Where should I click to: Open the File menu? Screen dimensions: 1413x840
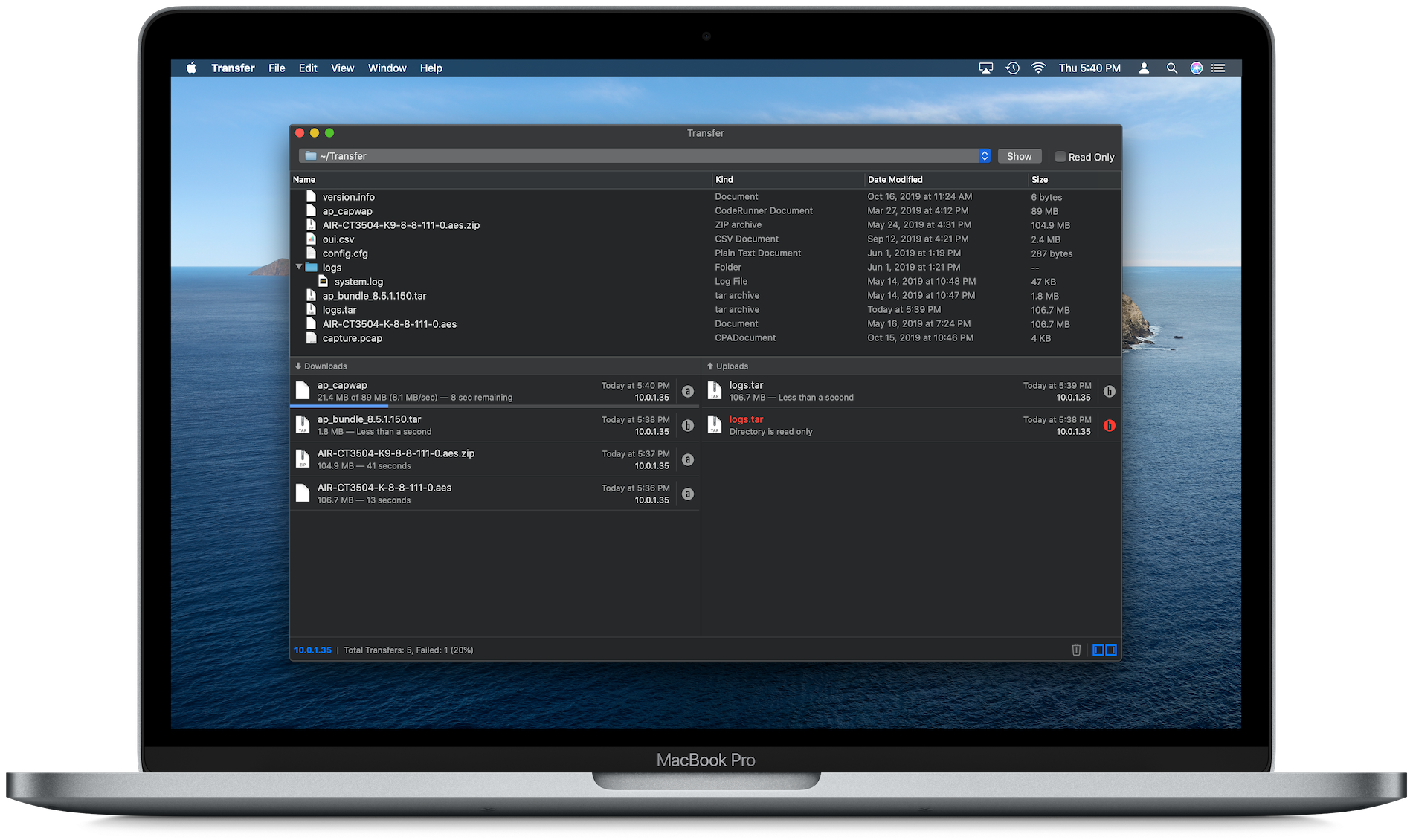277,68
